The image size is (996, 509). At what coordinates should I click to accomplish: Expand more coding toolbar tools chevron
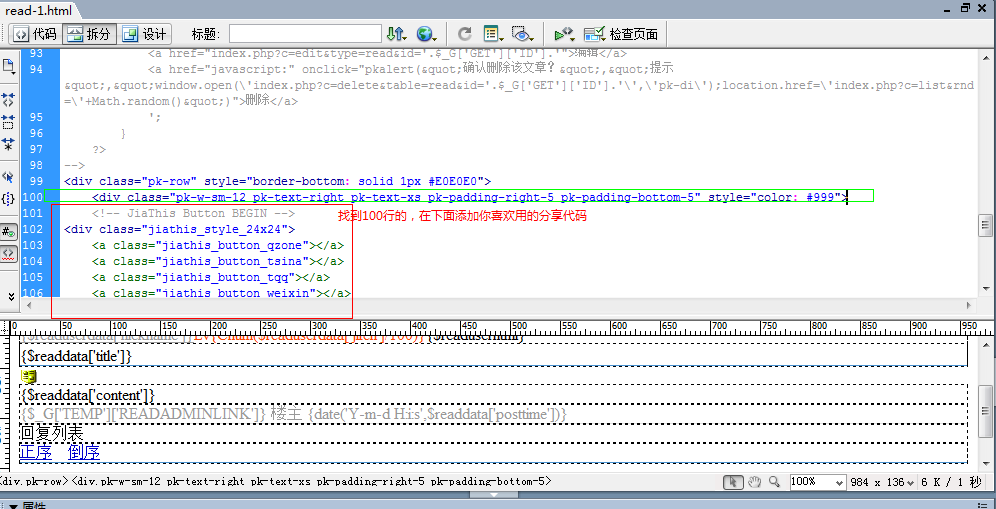[10, 296]
